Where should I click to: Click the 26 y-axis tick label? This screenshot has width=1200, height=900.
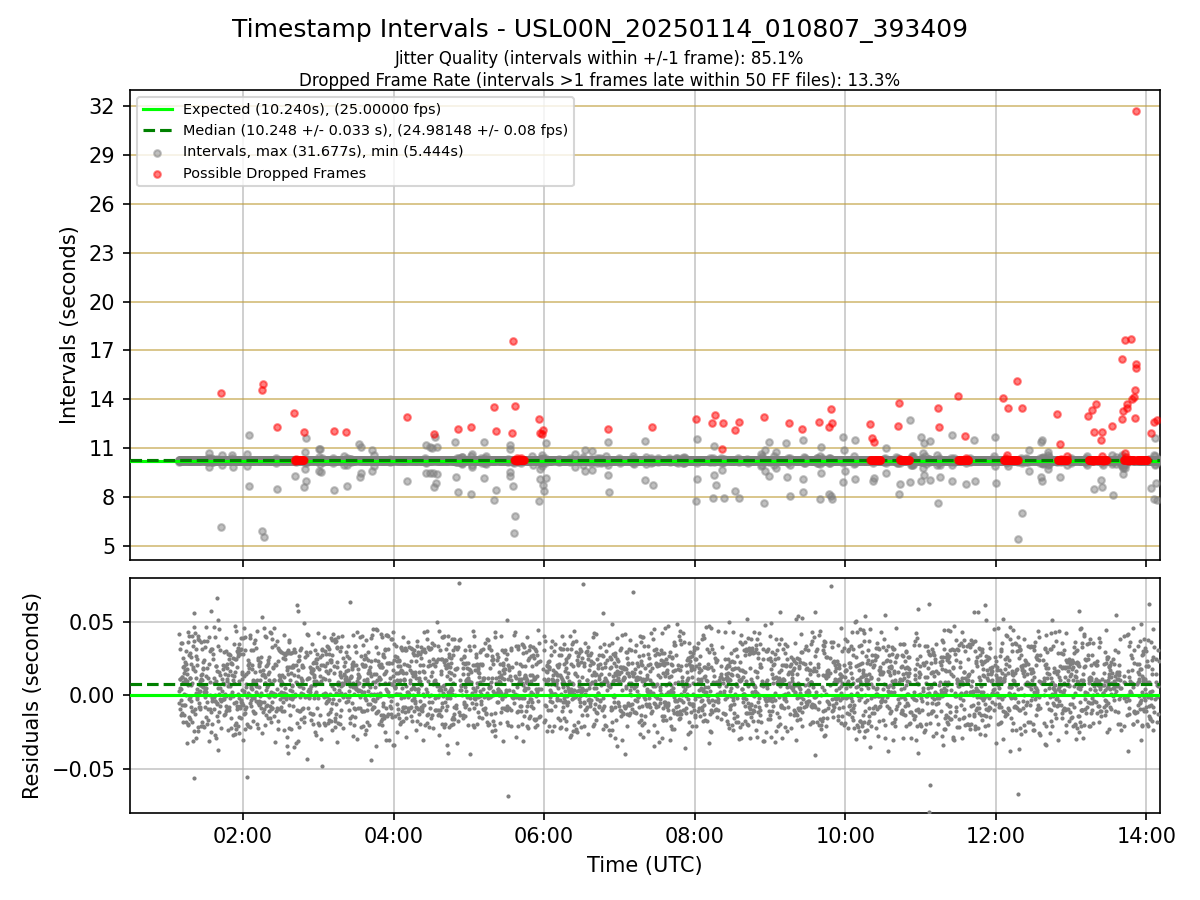click(x=103, y=204)
